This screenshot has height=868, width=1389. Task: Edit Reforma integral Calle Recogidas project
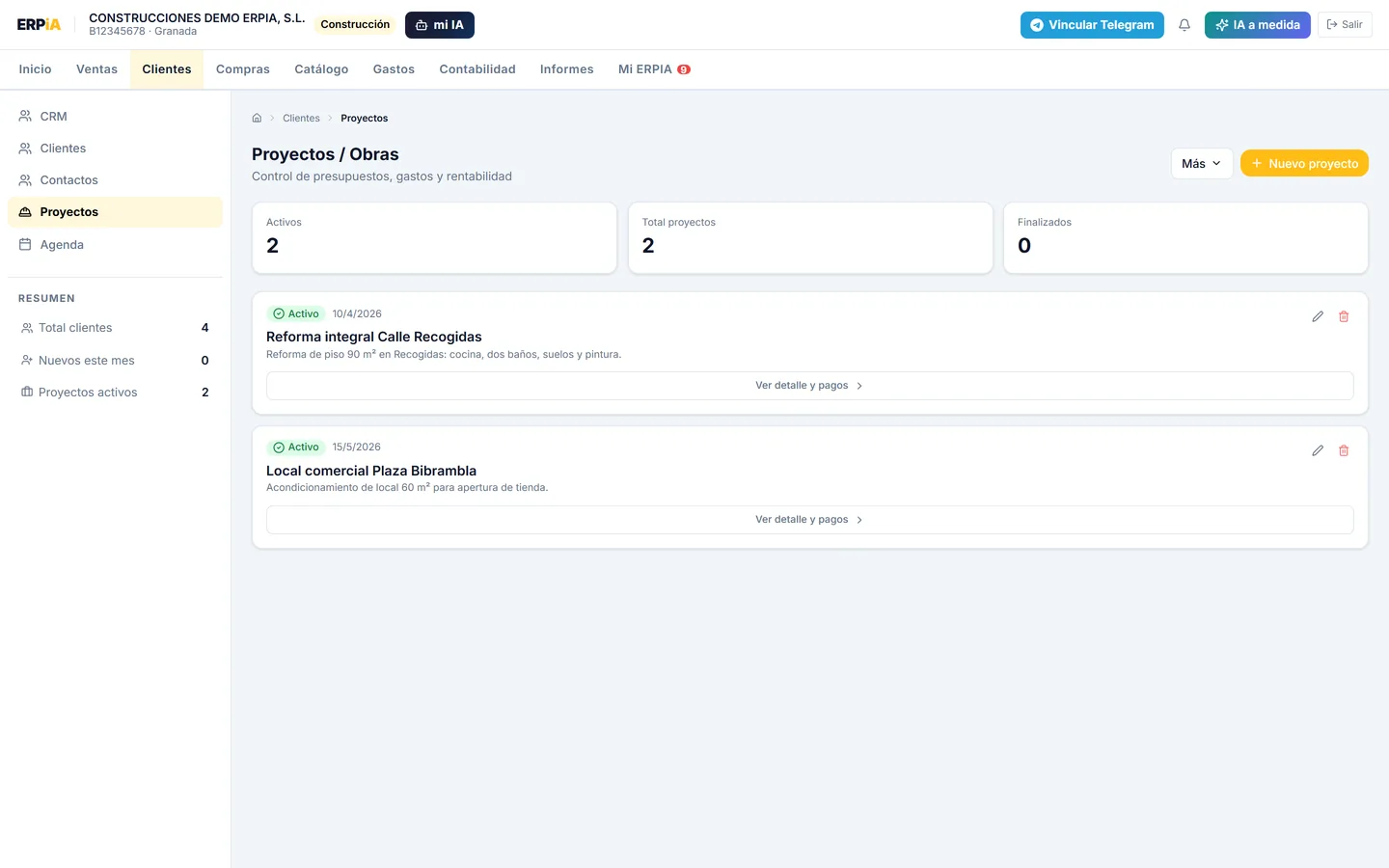pos(1318,316)
